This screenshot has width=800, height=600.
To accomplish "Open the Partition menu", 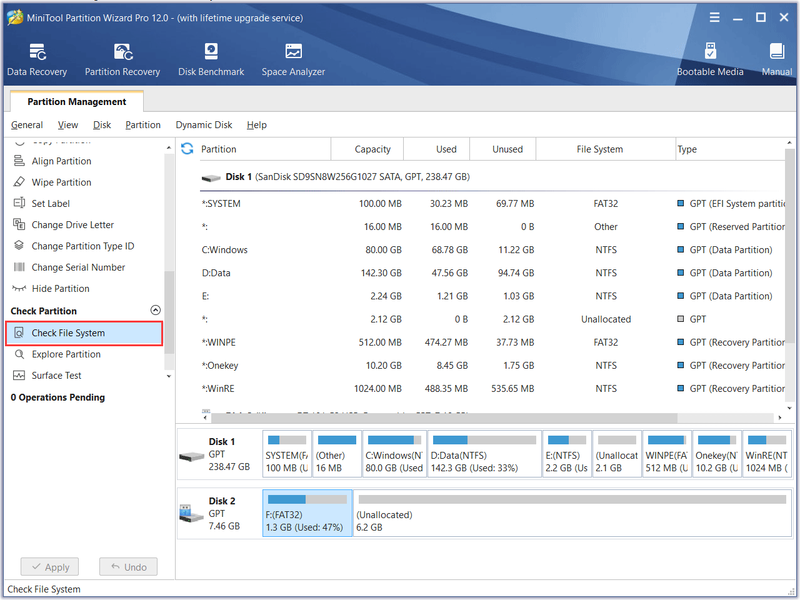I will [143, 125].
